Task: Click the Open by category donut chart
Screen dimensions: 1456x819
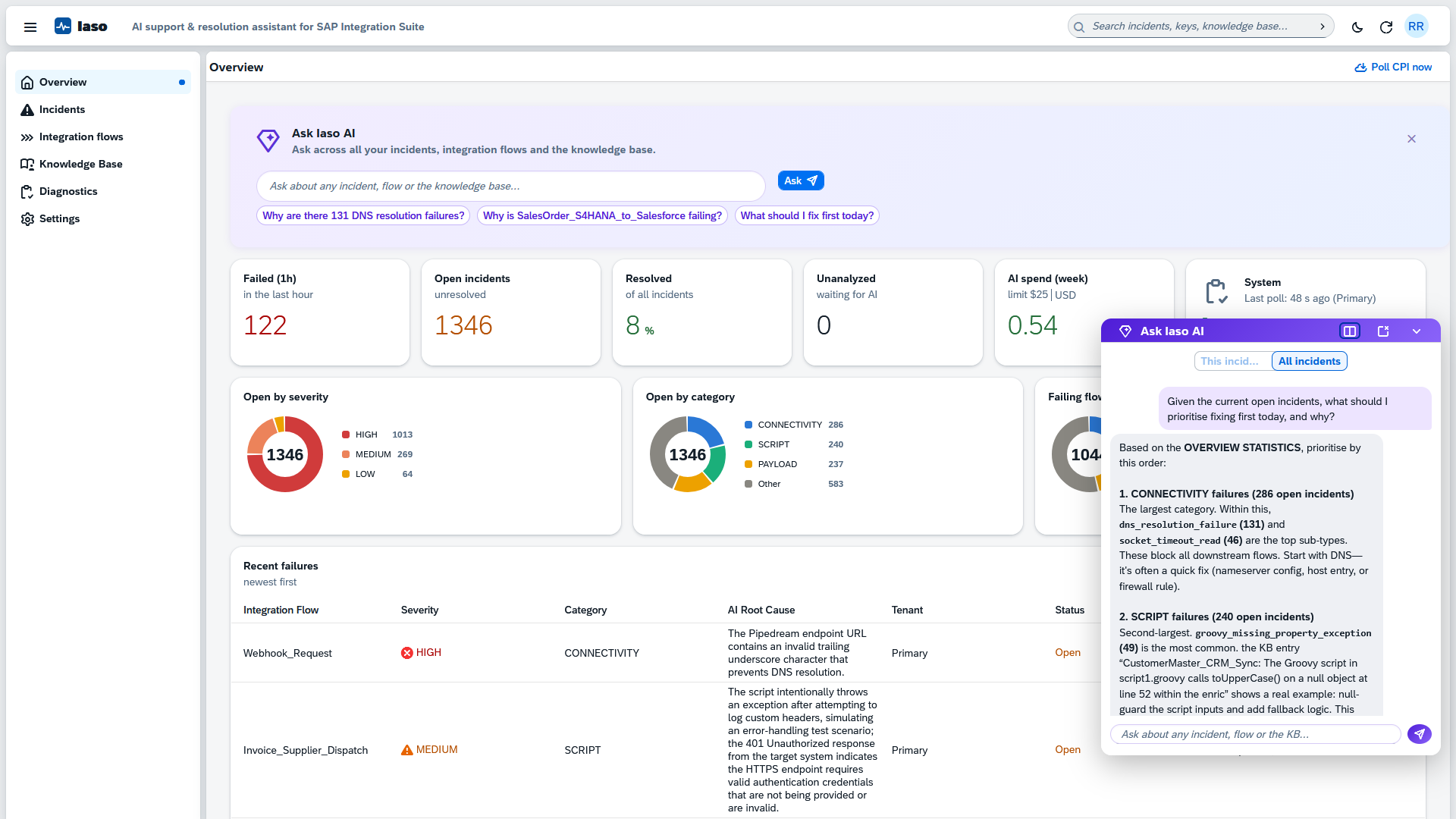Action: [688, 454]
